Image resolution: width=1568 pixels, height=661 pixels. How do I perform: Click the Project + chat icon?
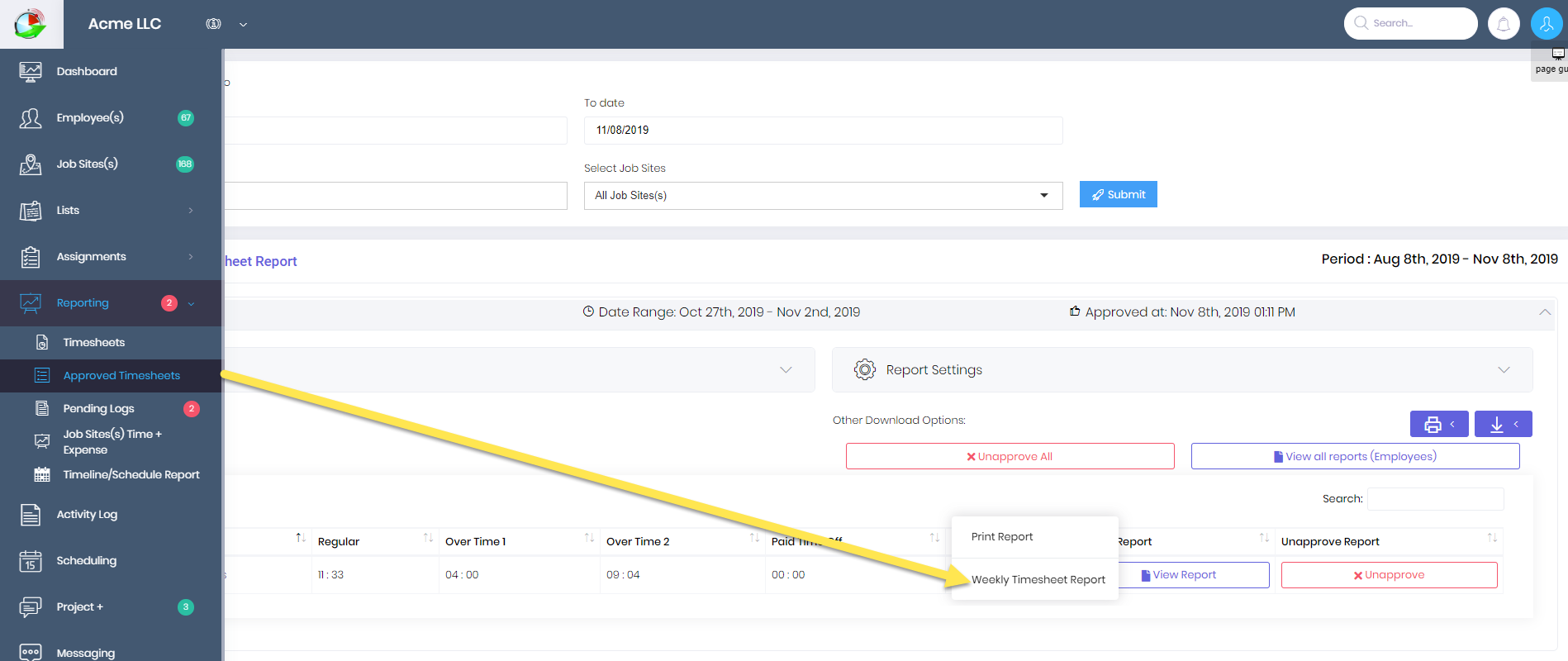[31, 607]
